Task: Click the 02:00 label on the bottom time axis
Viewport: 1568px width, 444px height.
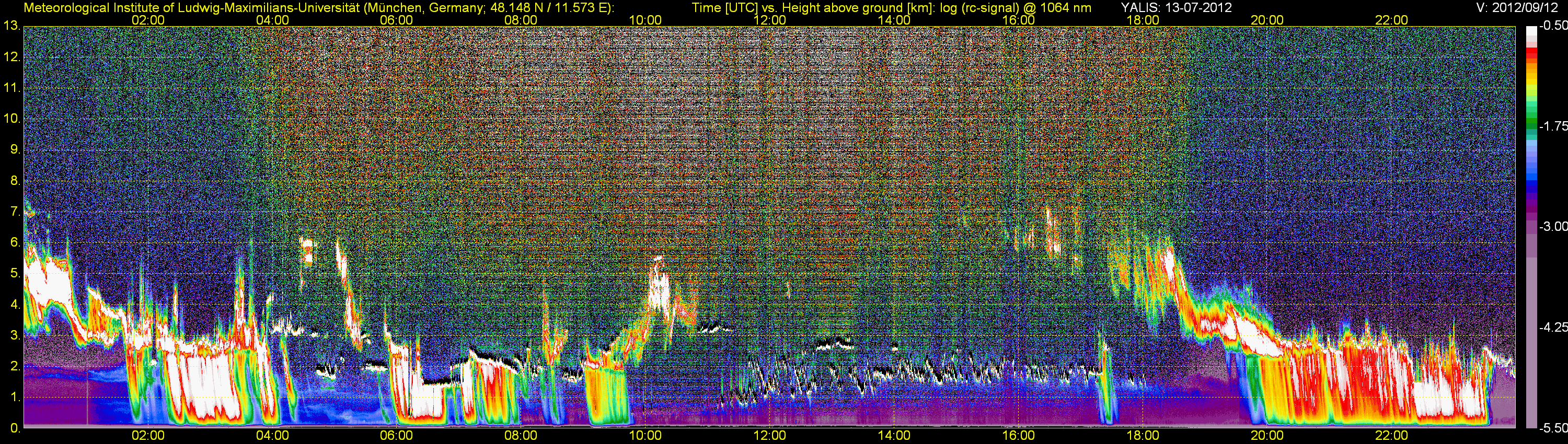Action: pyautogui.click(x=148, y=436)
